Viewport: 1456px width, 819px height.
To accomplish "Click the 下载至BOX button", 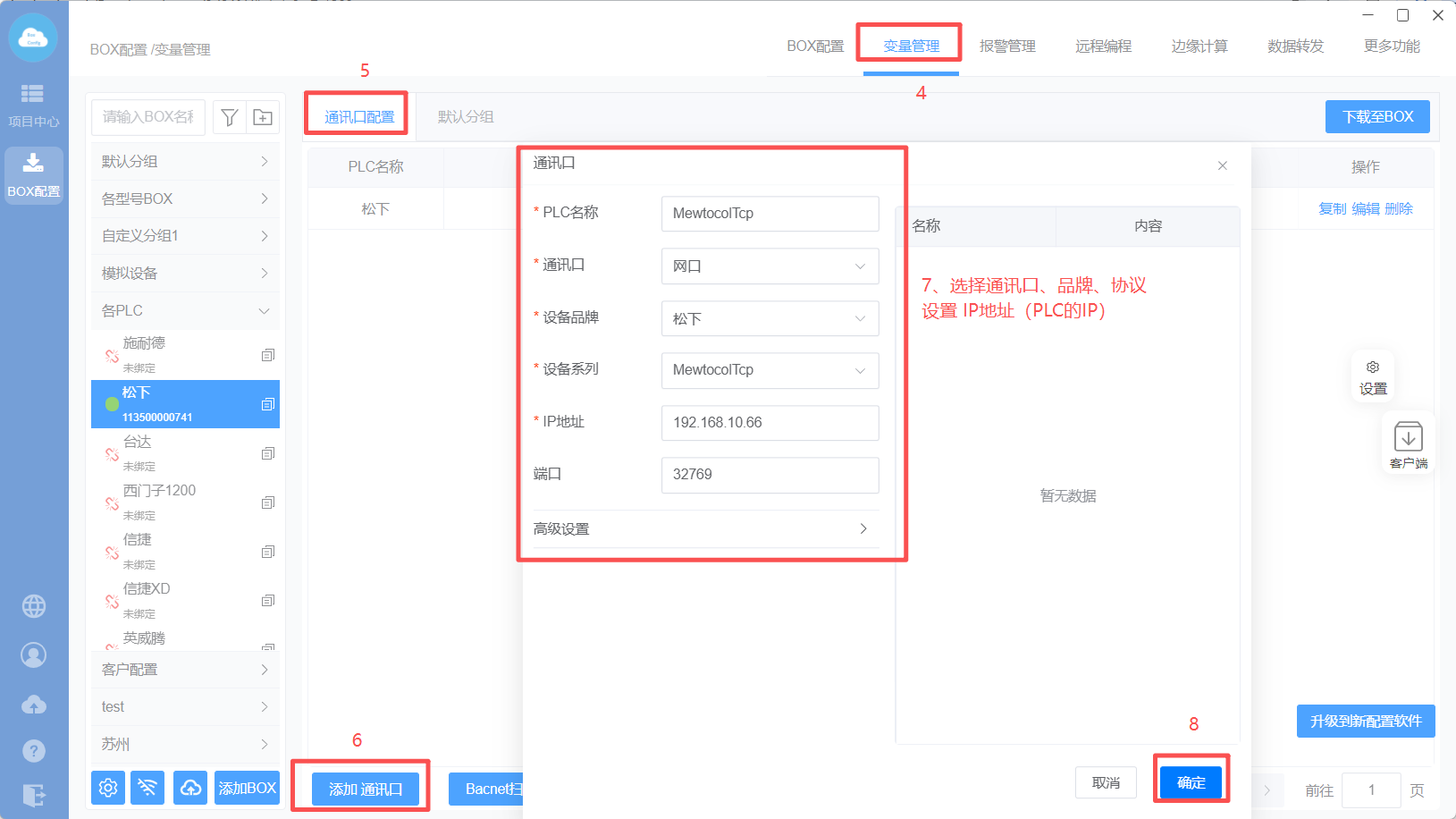I will [1377, 117].
